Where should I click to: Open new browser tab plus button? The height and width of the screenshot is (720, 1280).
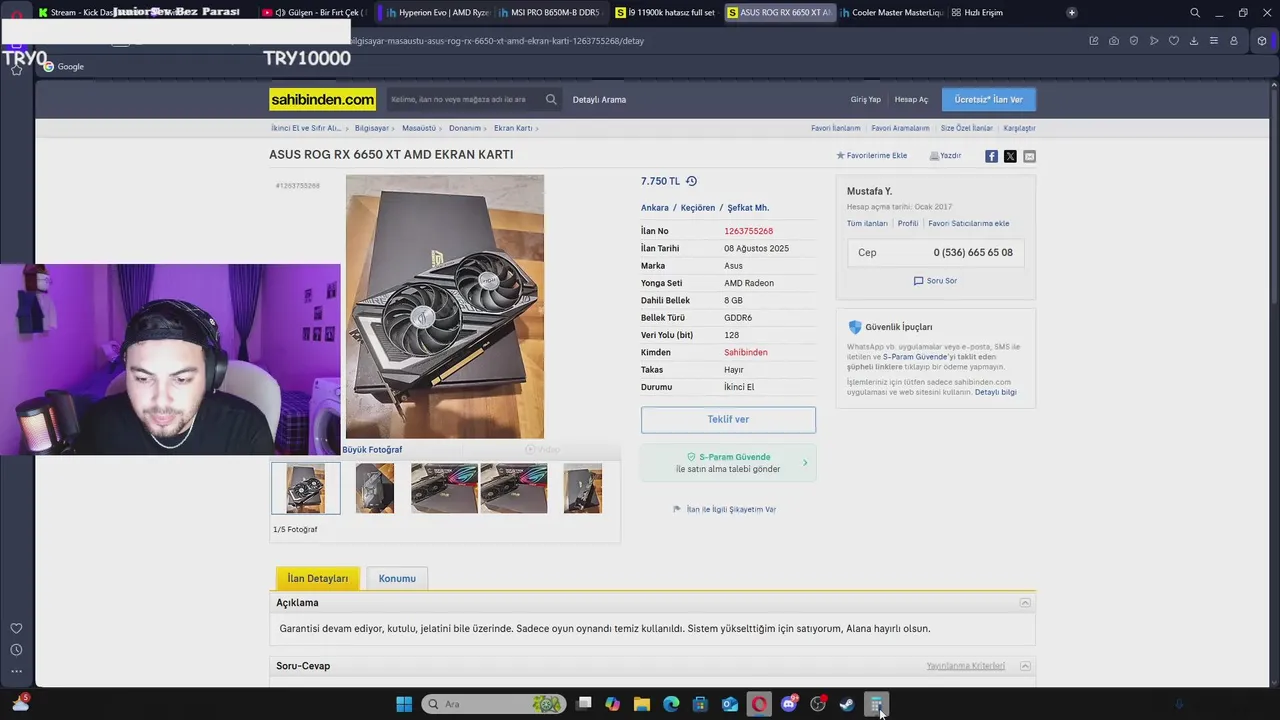pyautogui.click(x=1072, y=13)
